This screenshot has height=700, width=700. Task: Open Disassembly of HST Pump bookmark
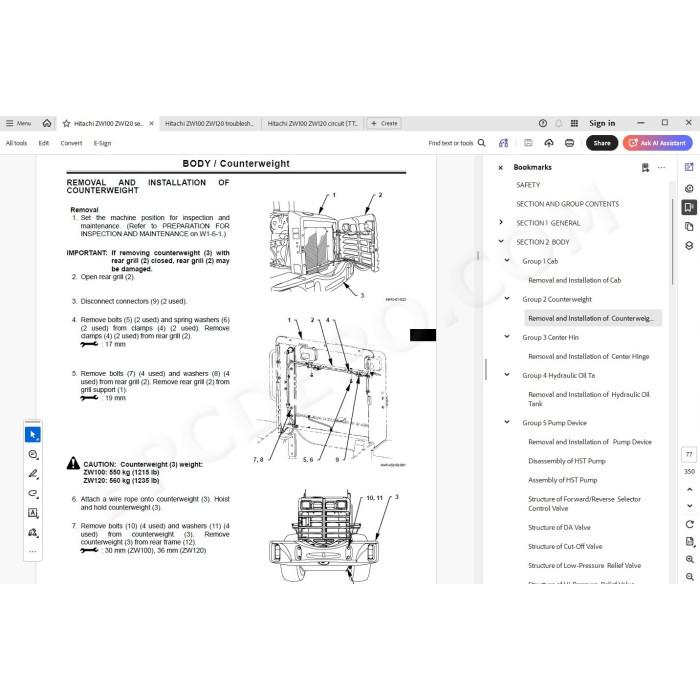[567, 461]
